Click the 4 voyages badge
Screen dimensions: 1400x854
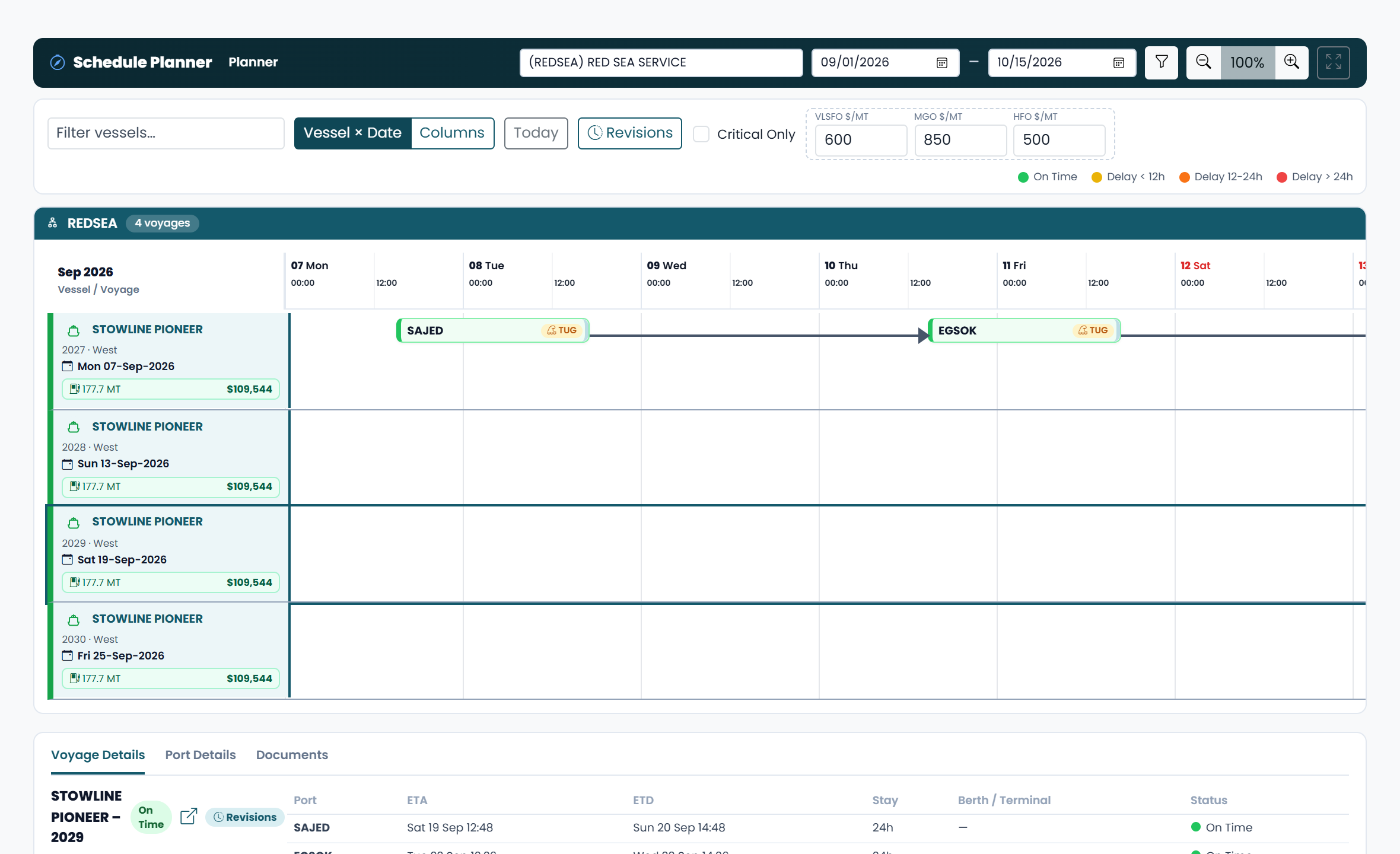coord(162,223)
